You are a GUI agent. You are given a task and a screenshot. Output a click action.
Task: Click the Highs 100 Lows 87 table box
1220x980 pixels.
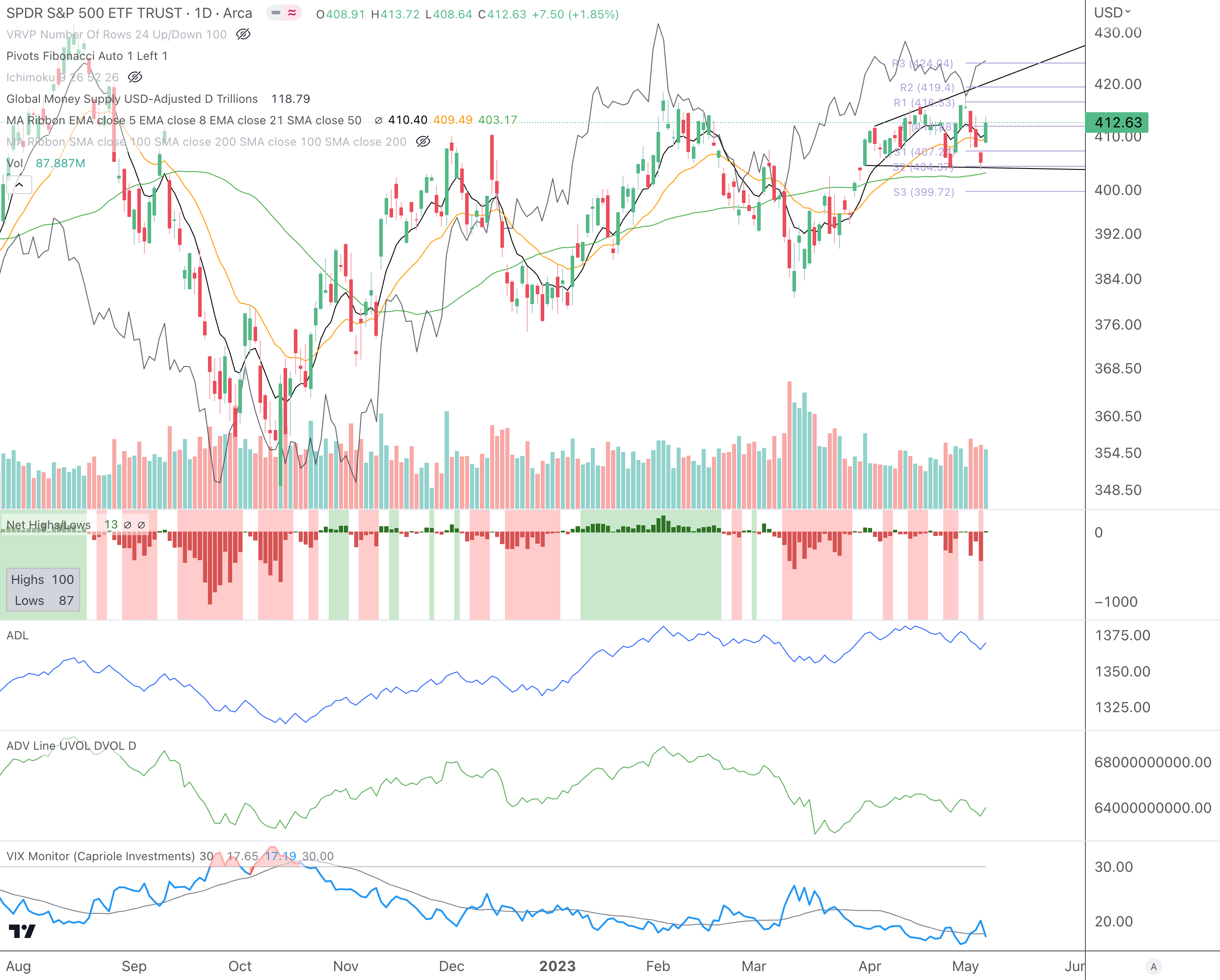click(43, 590)
